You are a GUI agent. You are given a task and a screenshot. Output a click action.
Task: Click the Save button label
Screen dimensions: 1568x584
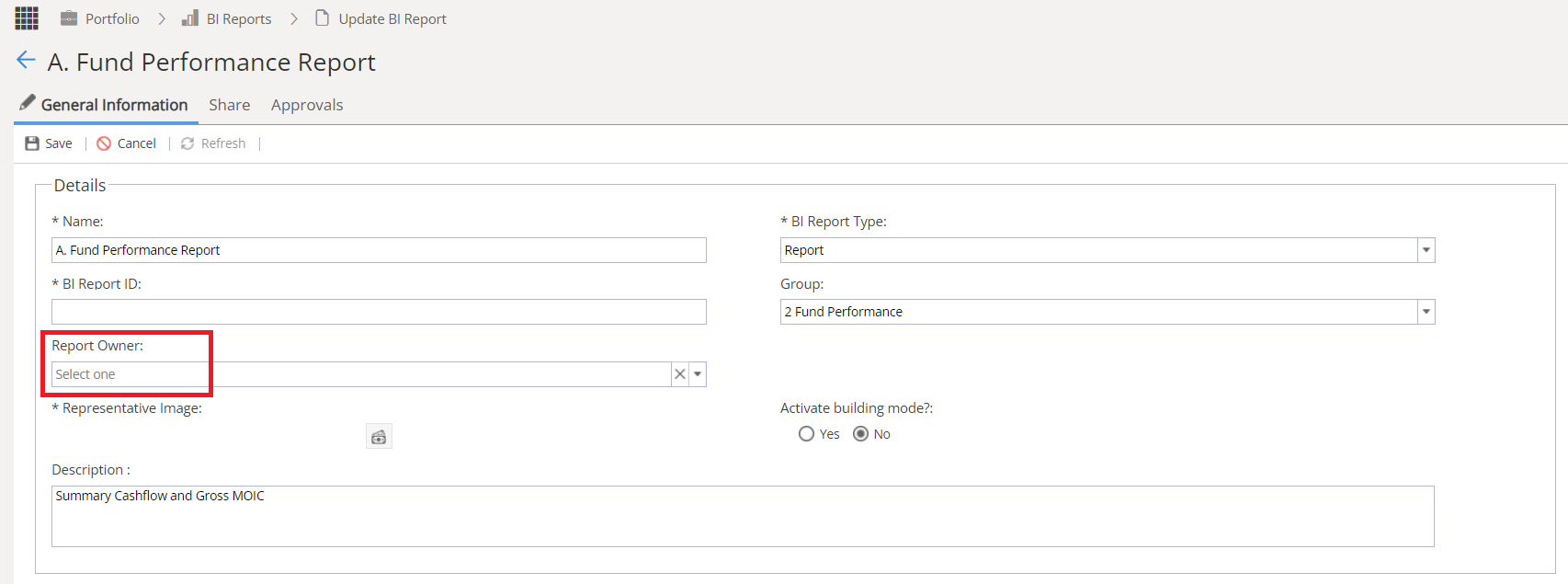click(59, 143)
